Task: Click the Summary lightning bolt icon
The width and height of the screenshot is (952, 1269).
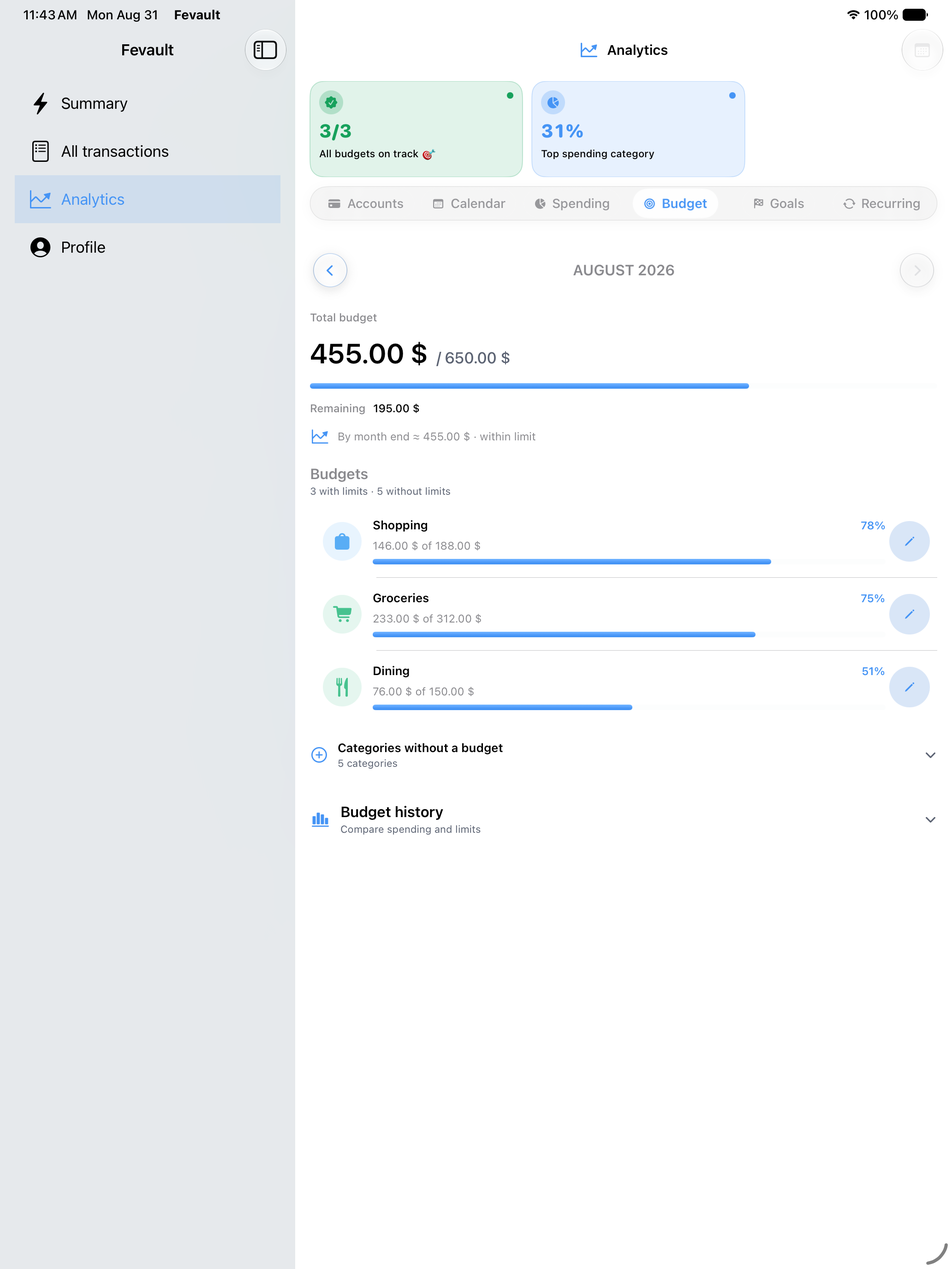Action: 40,104
